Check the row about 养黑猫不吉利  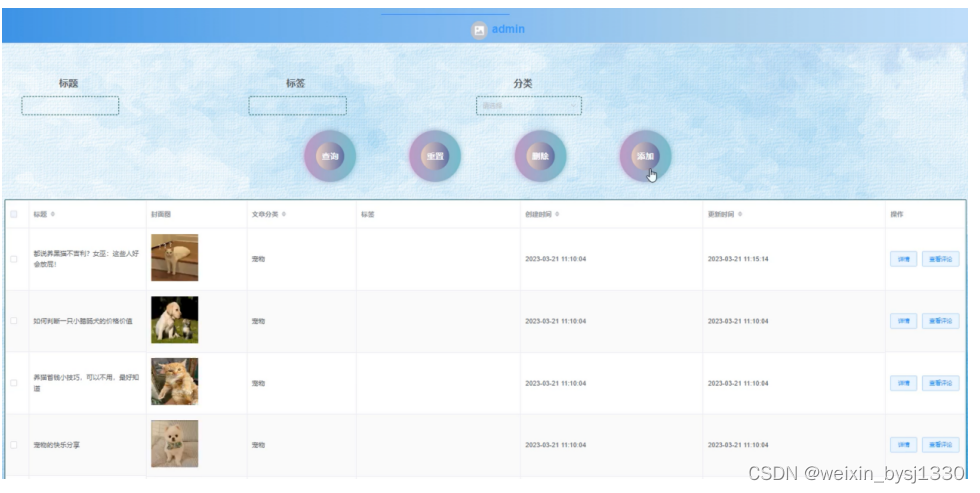pos(14,259)
